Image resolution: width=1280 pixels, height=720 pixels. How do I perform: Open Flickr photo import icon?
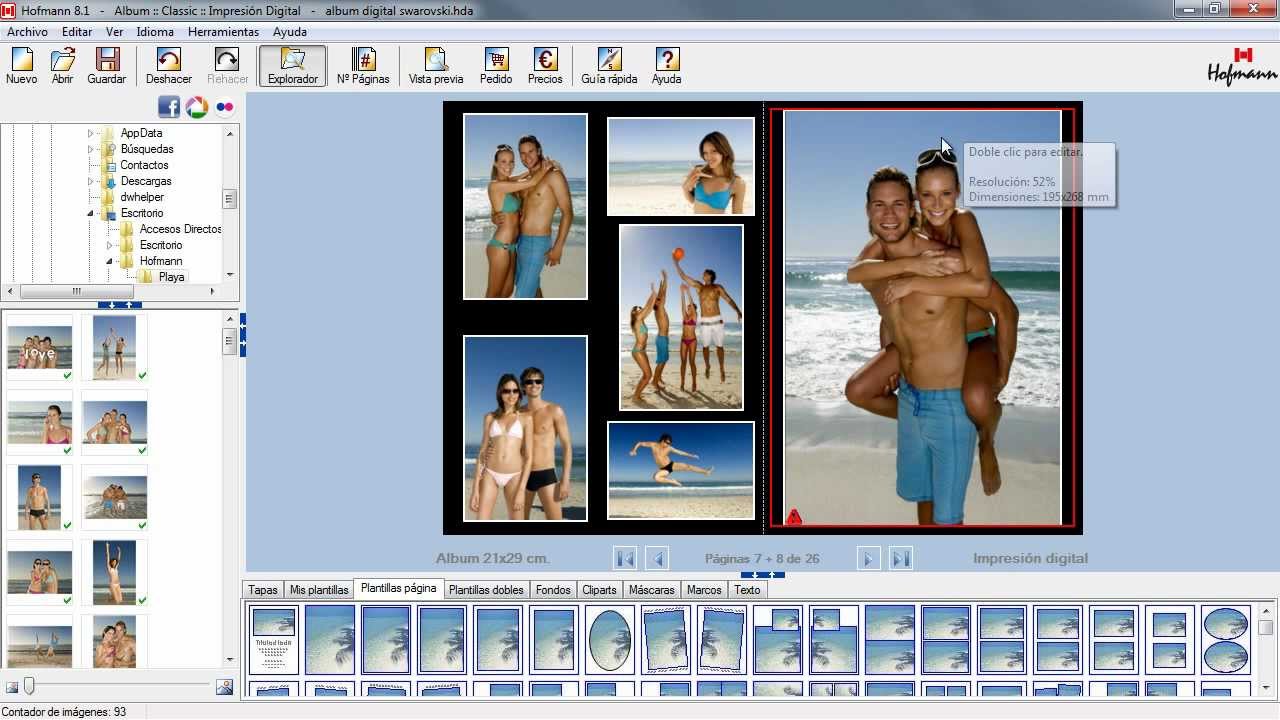click(225, 107)
